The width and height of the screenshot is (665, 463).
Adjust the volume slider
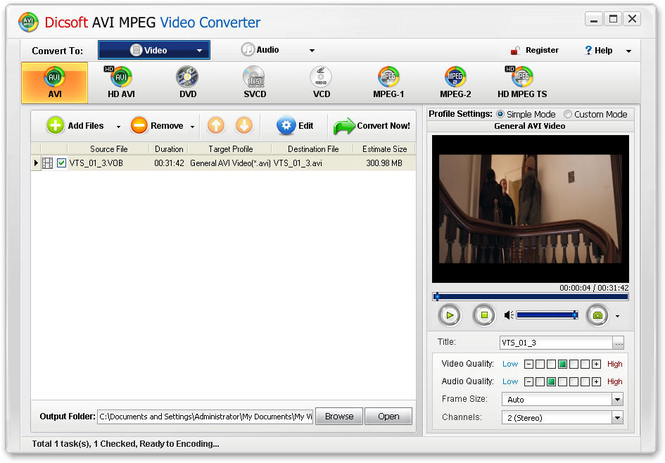[547, 315]
